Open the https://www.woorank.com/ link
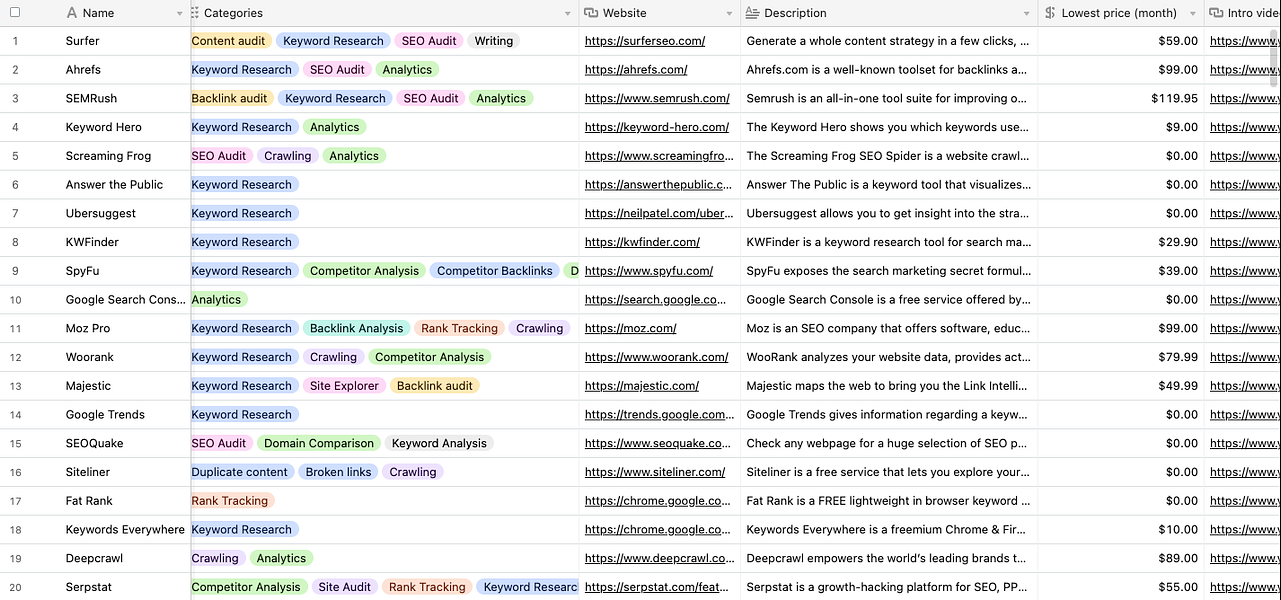Image resolution: width=1281 pixels, height=600 pixels. [x=656, y=357]
